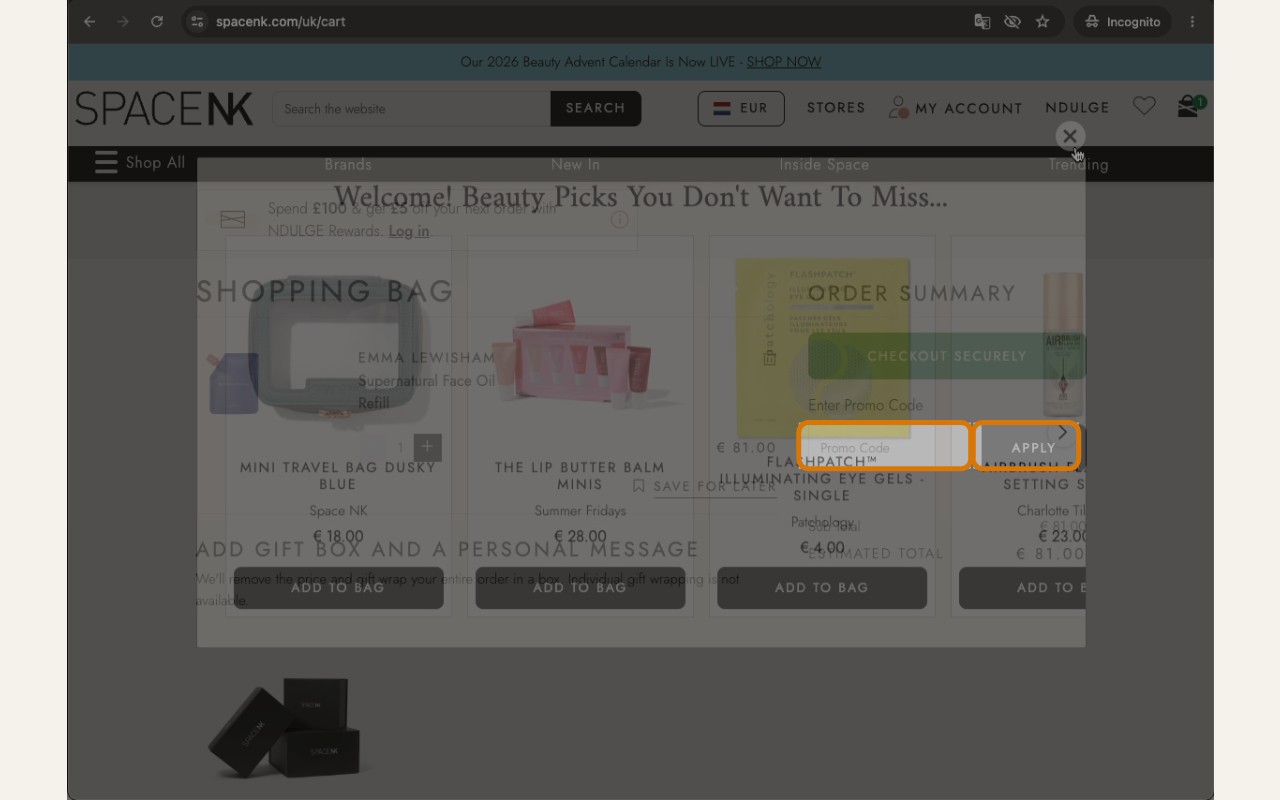The width and height of the screenshot is (1280, 800).
Task: Click the SEARCH button
Action: pyautogui.click(x=596, y=108)
